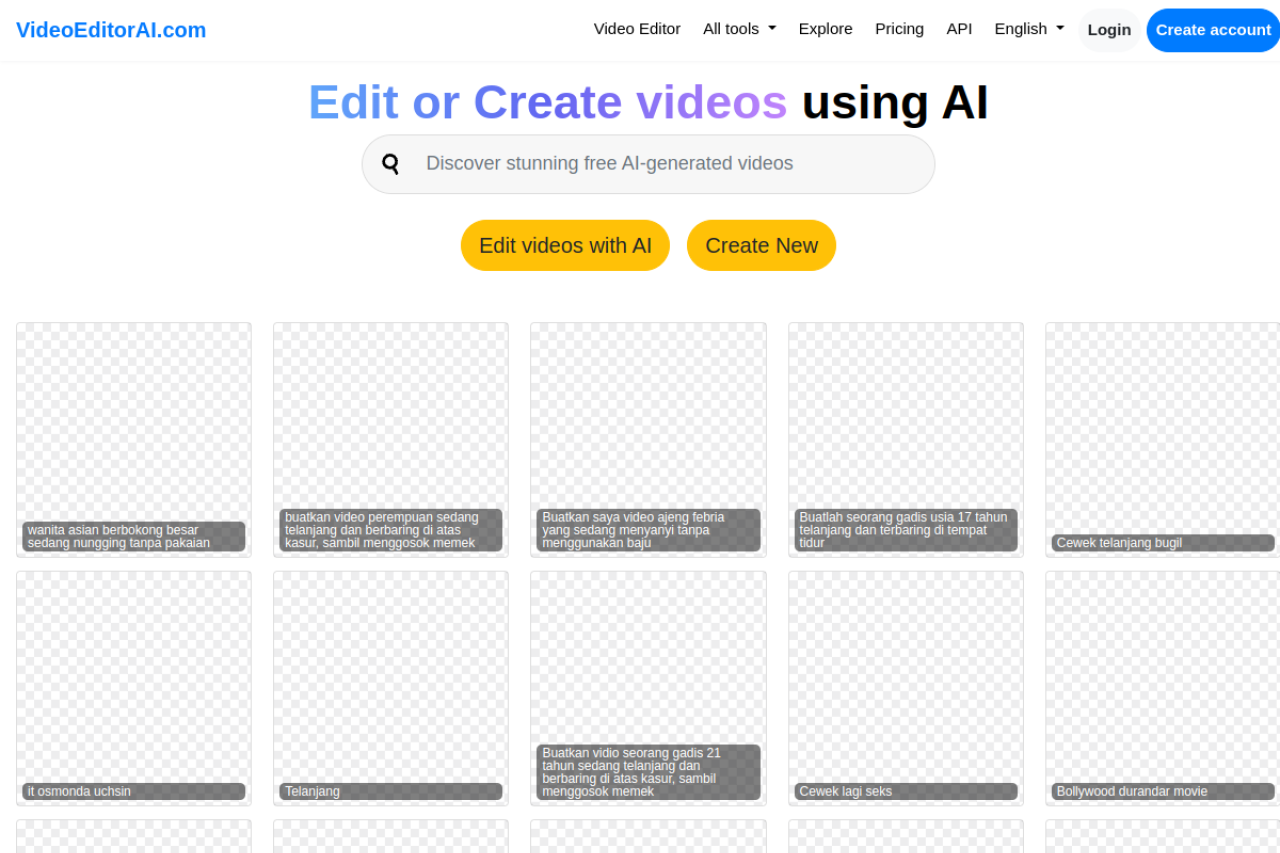
Task: Click the Create New button
Action: [x=761, y=245]
